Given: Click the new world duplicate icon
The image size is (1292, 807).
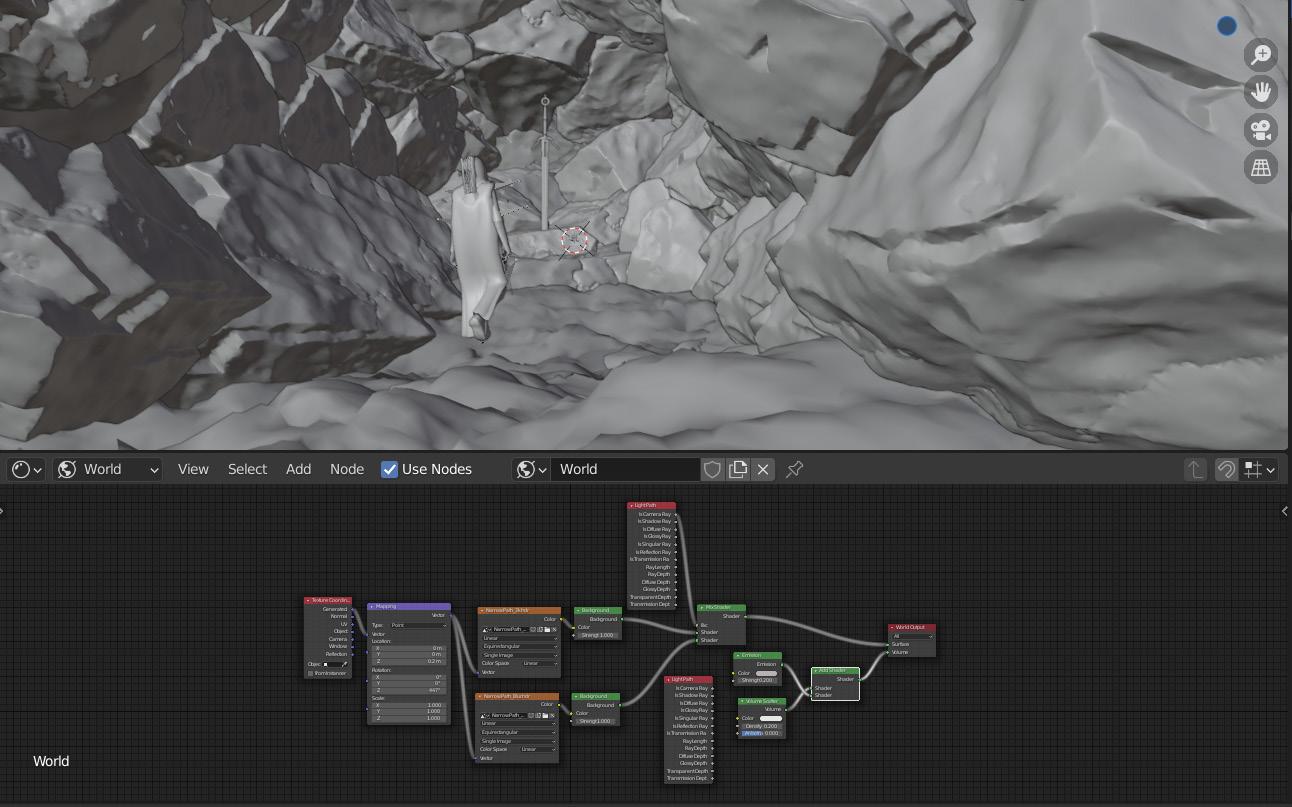Looking at the screenshot, I should click(738, 469).
